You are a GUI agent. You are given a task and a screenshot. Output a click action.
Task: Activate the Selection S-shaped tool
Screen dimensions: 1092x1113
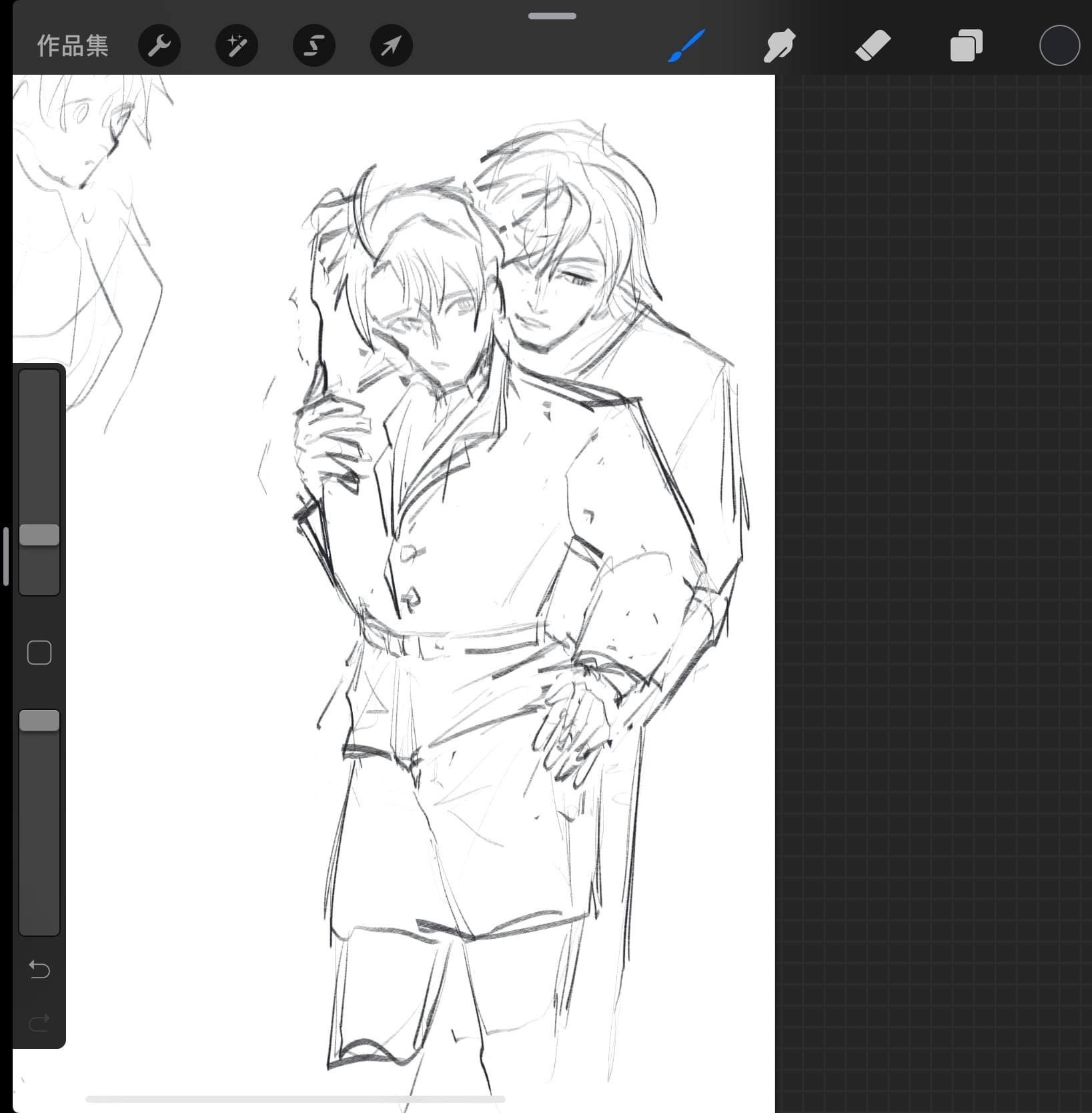pos(314,46)
